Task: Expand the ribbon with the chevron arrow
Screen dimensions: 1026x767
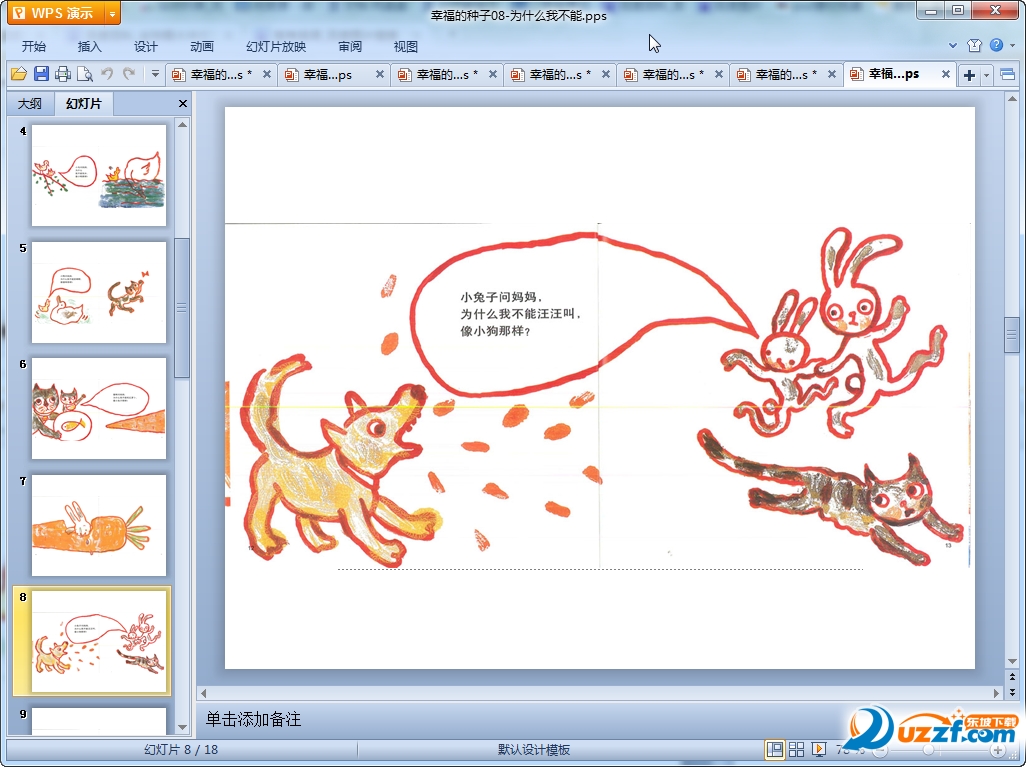Action: 953,46
